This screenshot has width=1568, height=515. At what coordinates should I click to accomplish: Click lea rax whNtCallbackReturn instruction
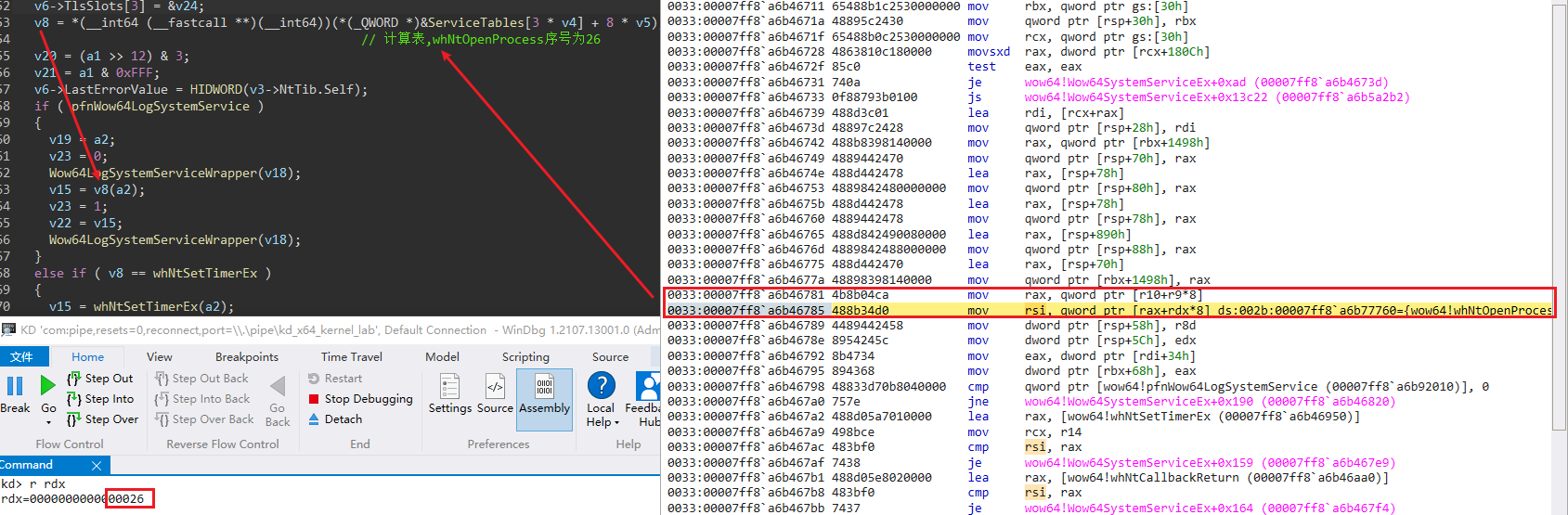coord(1028,478)
